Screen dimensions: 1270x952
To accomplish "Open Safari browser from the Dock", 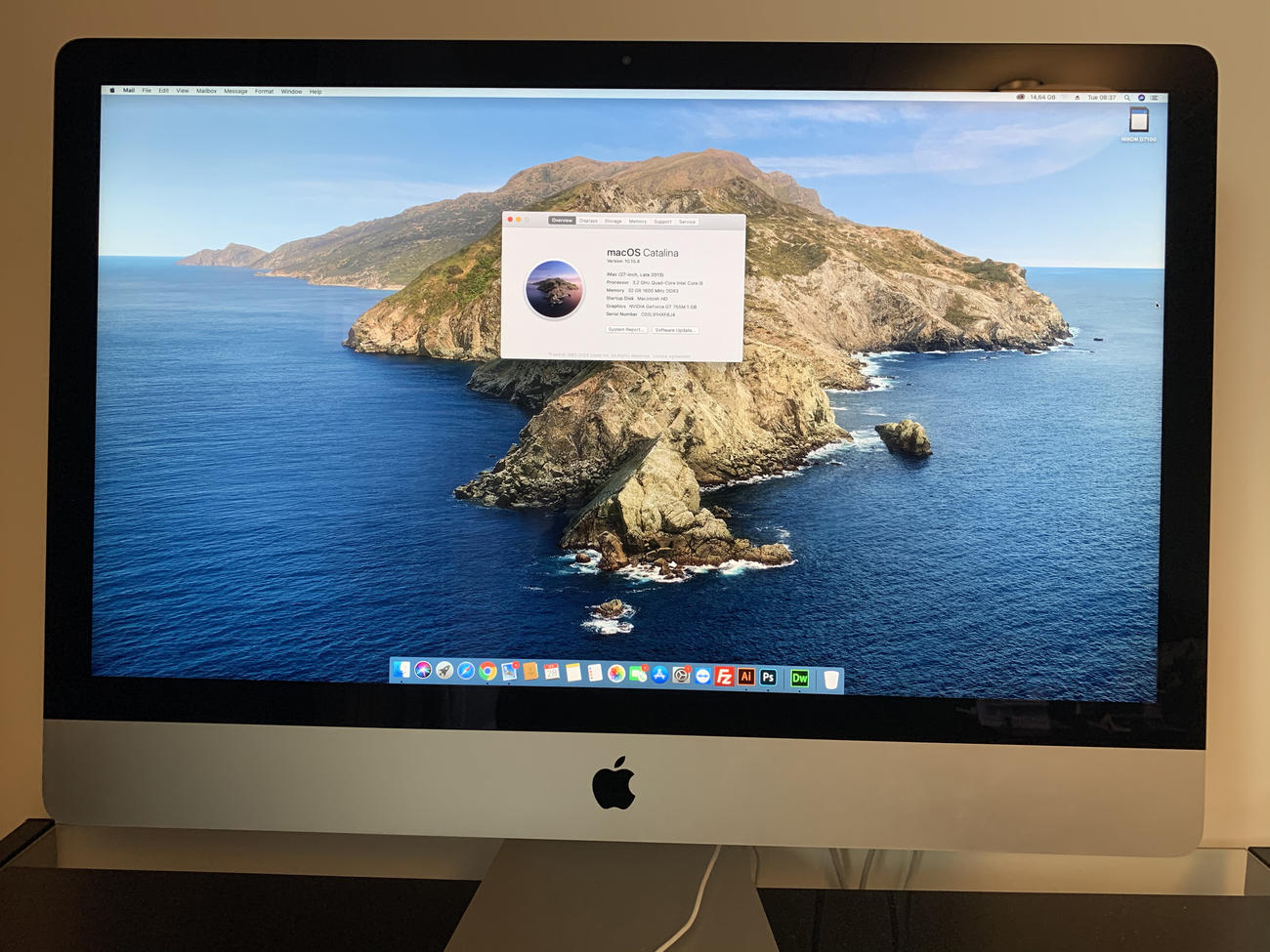I will (x=466, y=671).
